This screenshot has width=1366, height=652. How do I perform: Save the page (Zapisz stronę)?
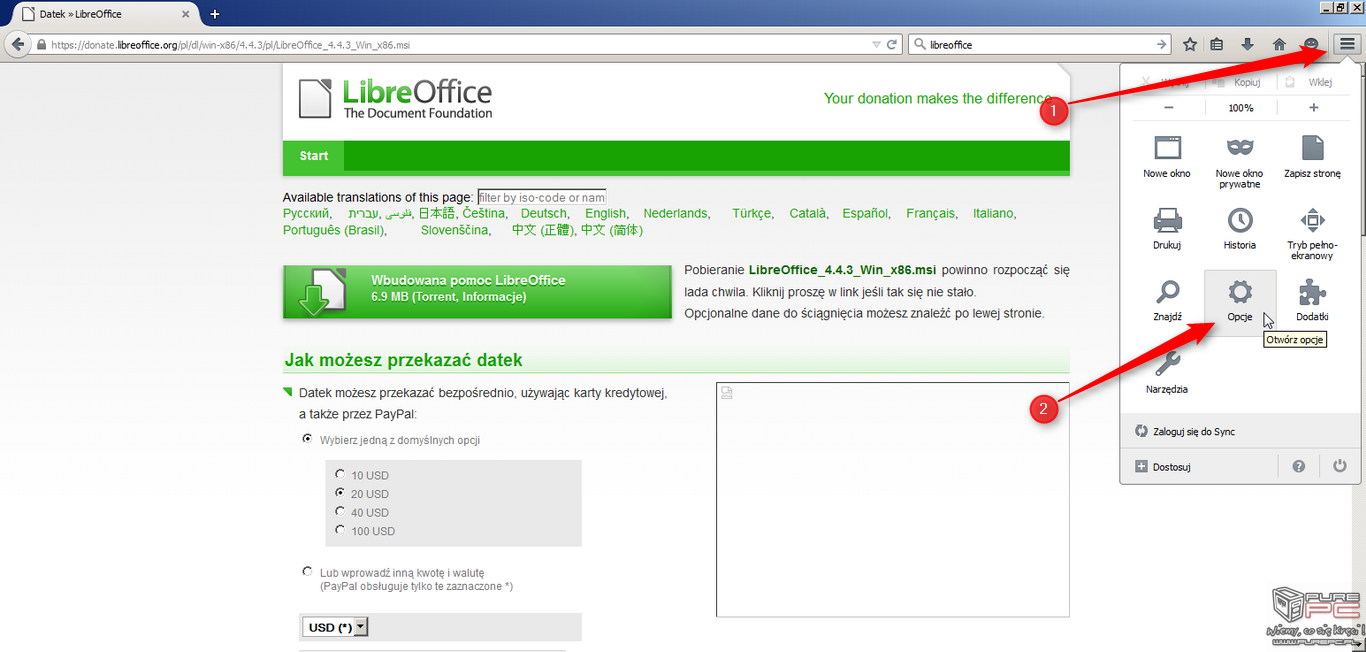tap(1312, 157)
